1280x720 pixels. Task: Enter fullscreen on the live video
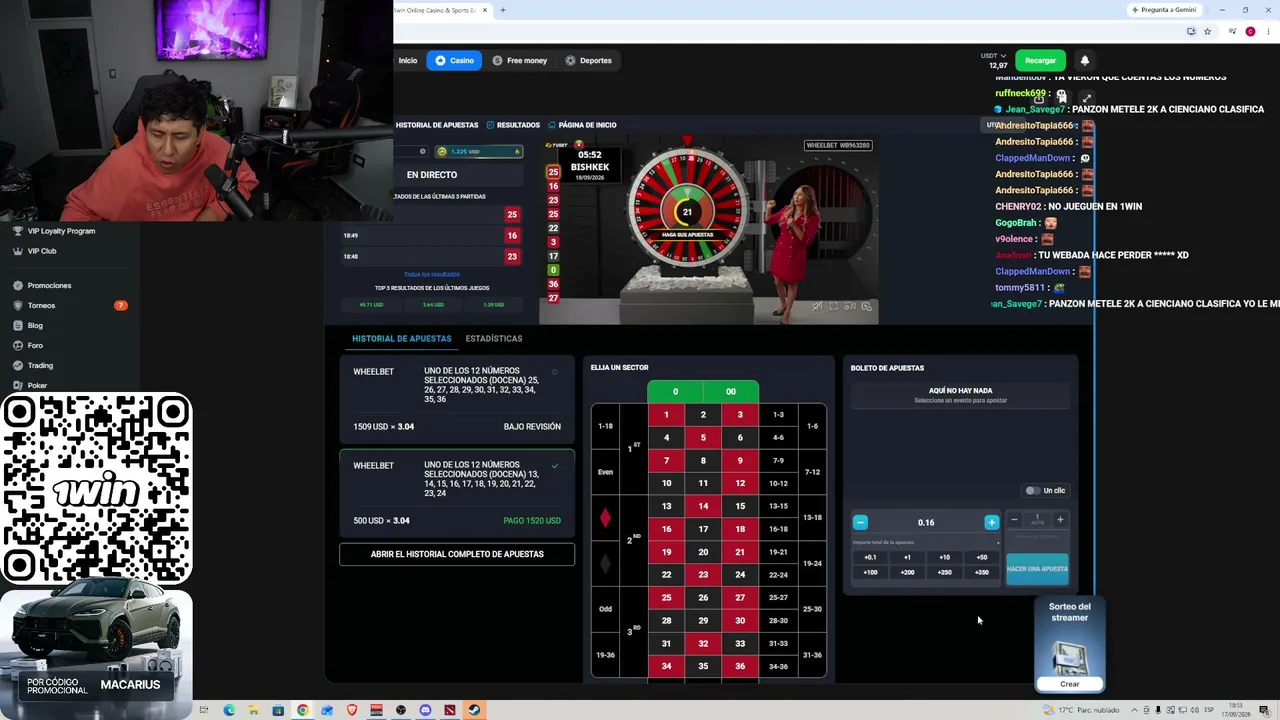[x=833, y=306]
